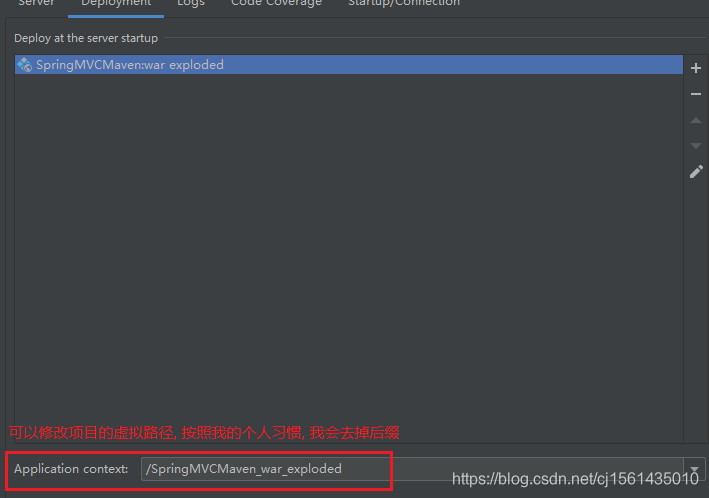Open the Logs tab
Screen dimensions: 709x498
pos(191,4)
